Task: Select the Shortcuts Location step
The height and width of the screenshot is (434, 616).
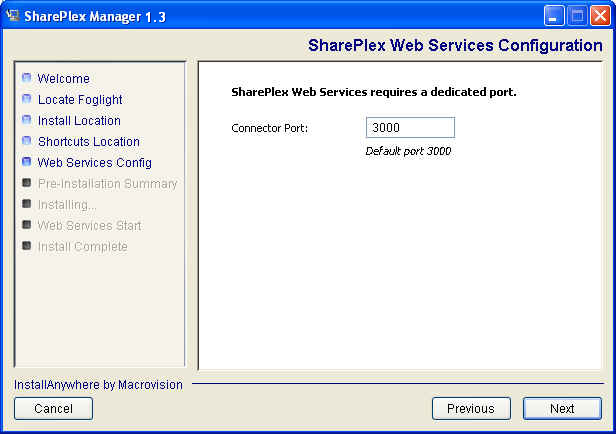Action: click(x=88, y=141)
